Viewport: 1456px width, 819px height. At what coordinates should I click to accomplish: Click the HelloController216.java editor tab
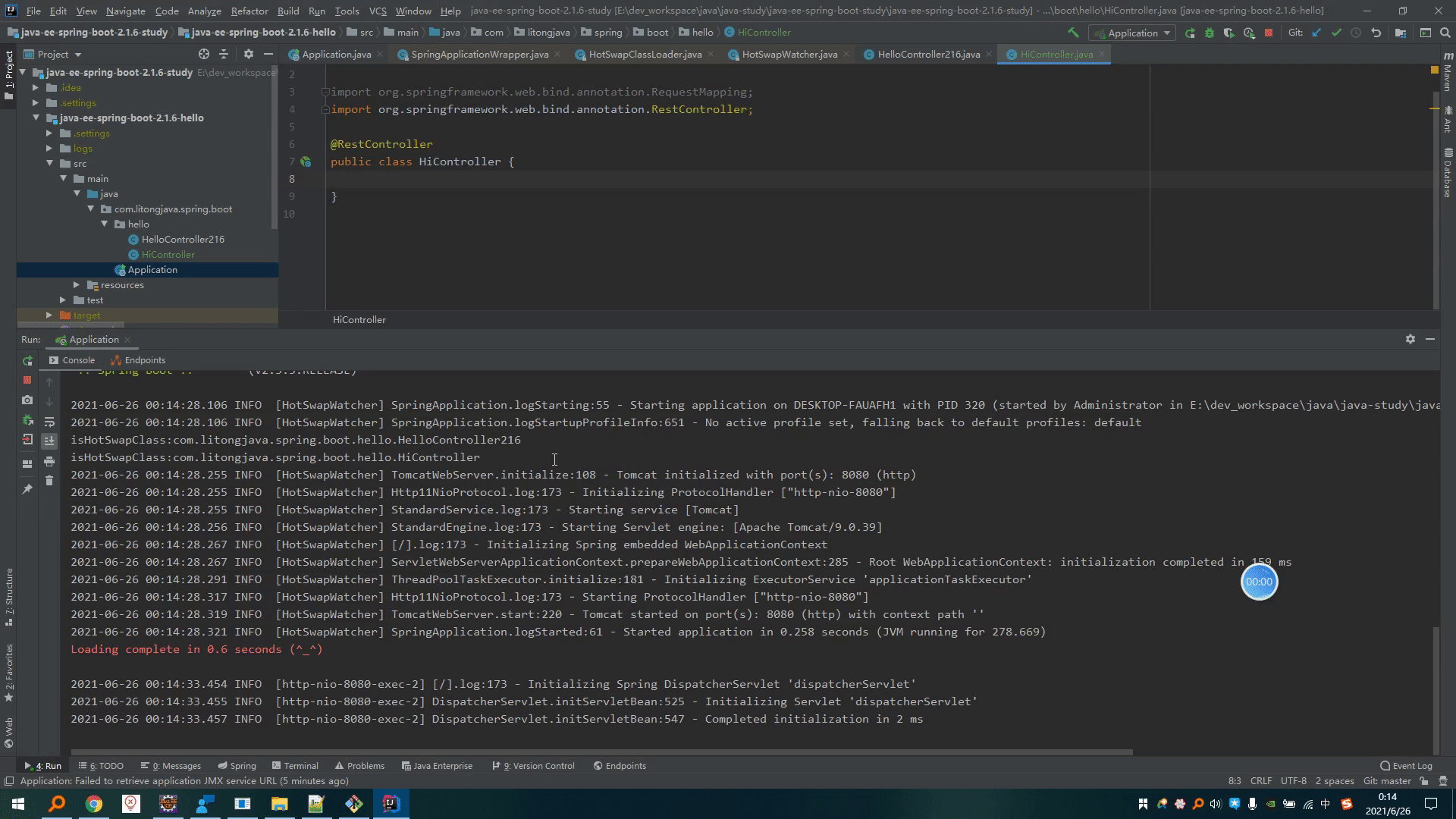(921, 54)
